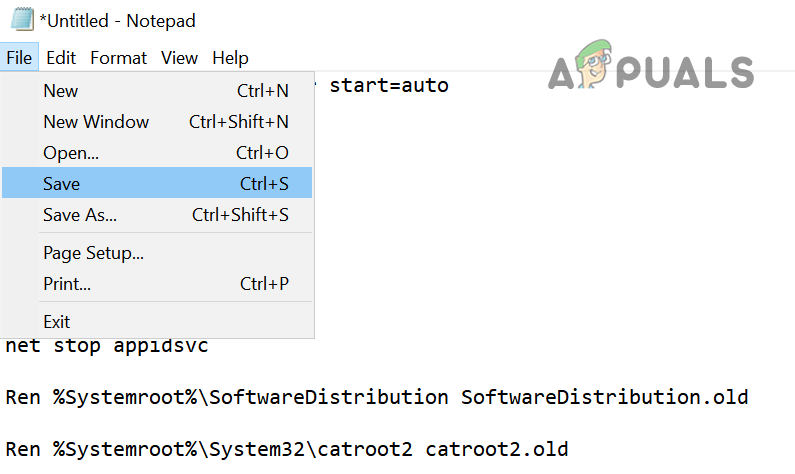Click Exit to close Notepad
Viewport: 795px width, 474px height.
pos(57,321)
